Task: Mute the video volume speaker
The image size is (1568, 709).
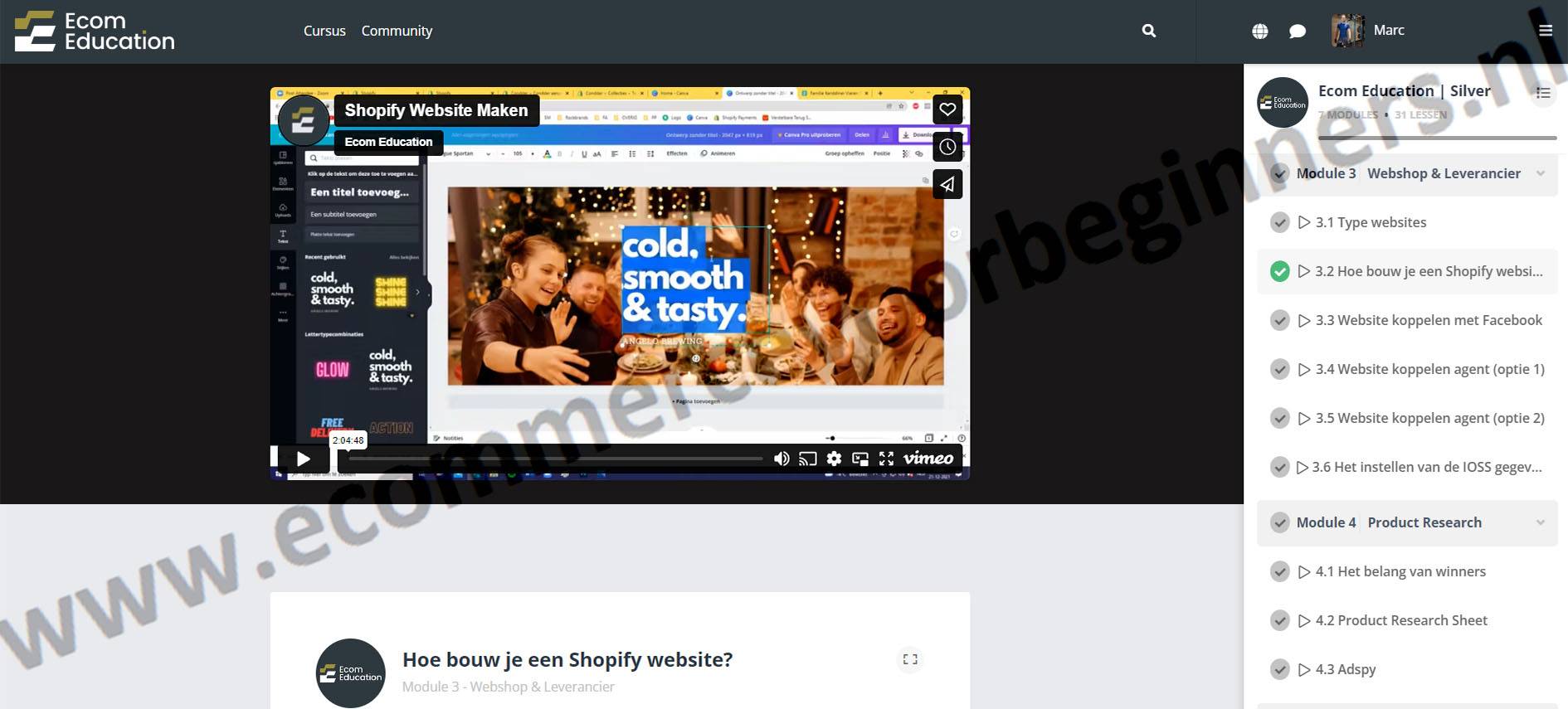Action: coord(781,459)
